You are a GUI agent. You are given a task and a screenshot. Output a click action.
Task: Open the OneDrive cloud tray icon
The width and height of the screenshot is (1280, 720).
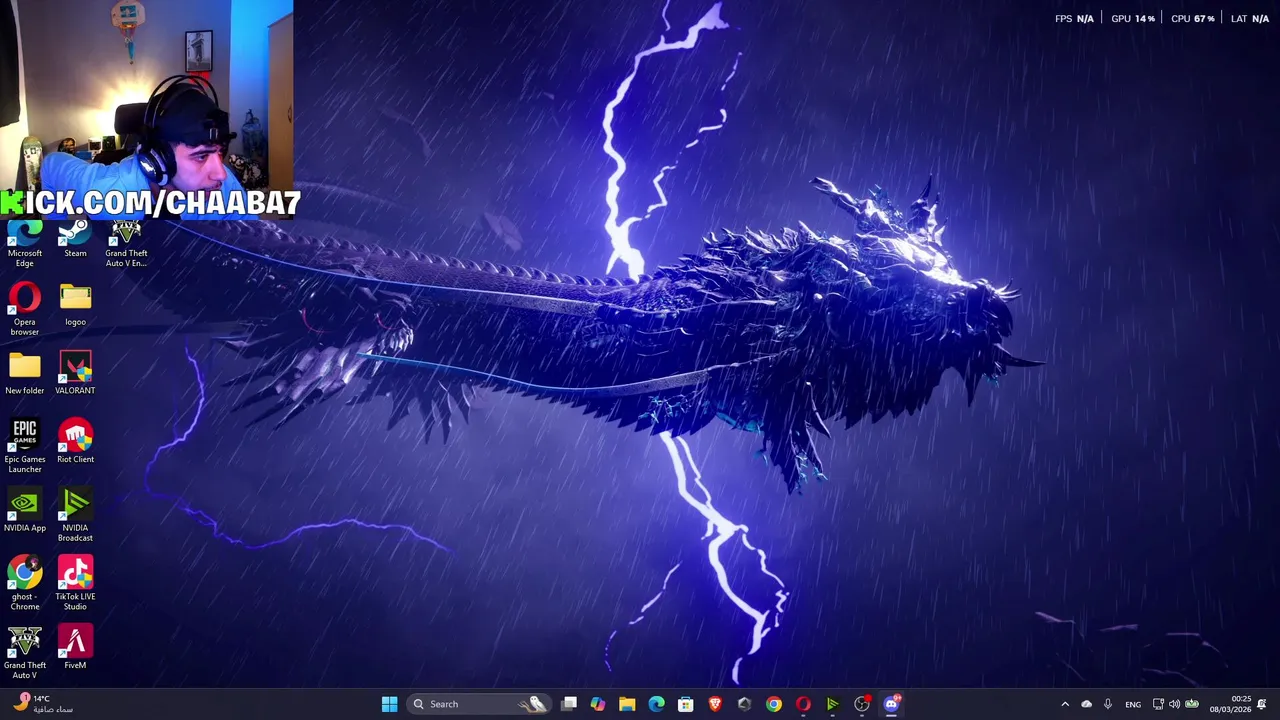click(1087, 704)
